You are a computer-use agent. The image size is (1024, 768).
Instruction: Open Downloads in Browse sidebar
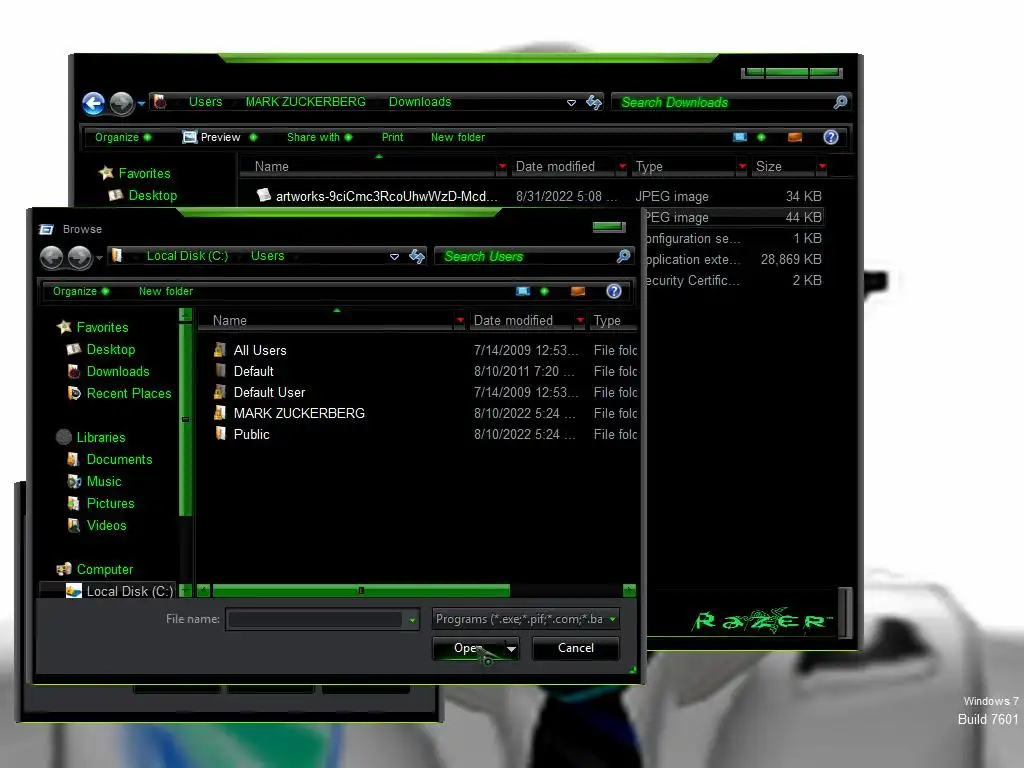point(118,372)
